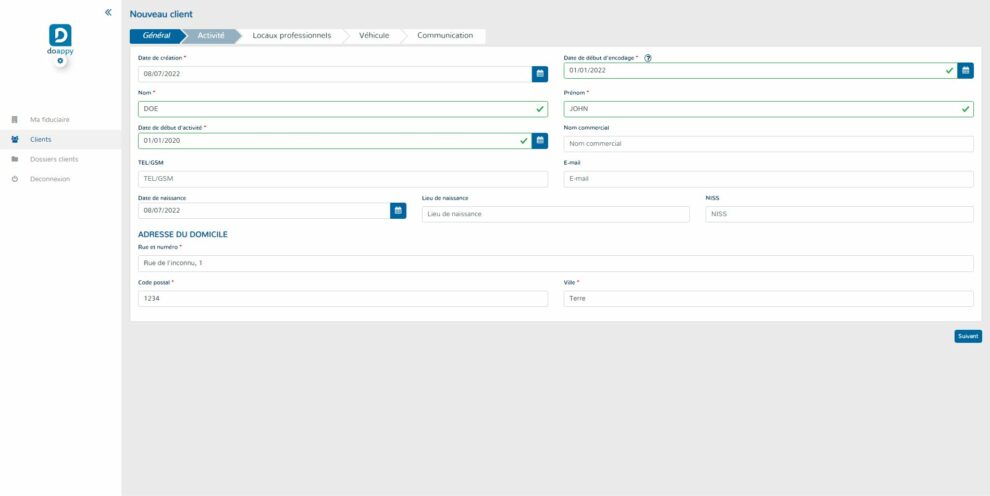Open calendar for Date de début d'activité
This screenshot has width=990, height=496.
(539, 141)
